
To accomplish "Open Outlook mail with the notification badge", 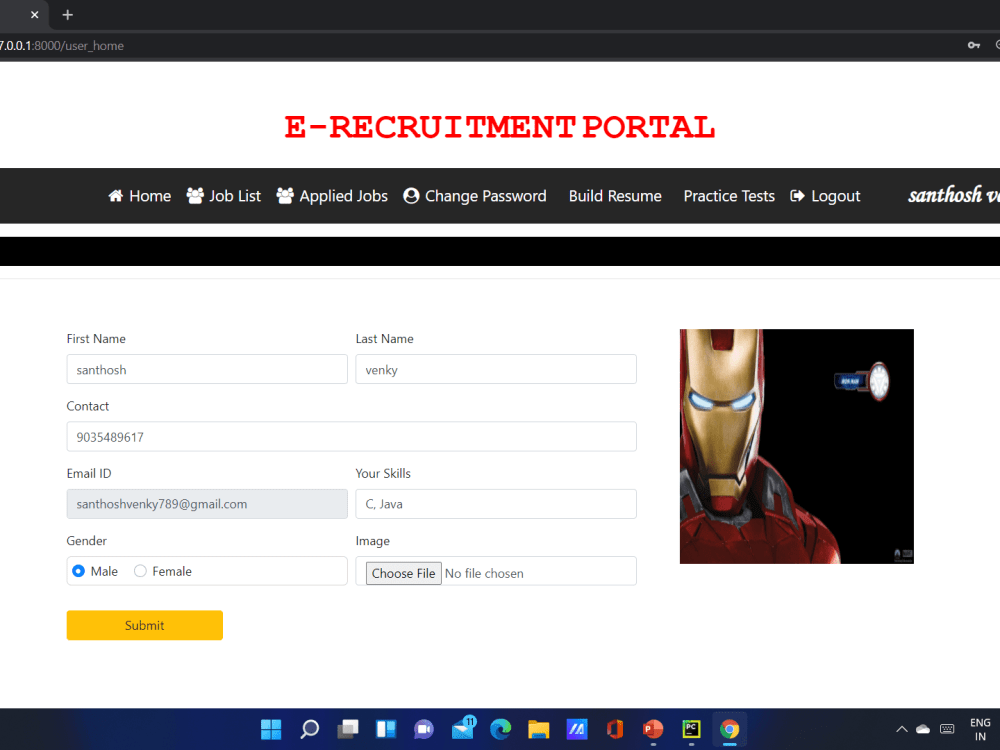I will point(463,729).
